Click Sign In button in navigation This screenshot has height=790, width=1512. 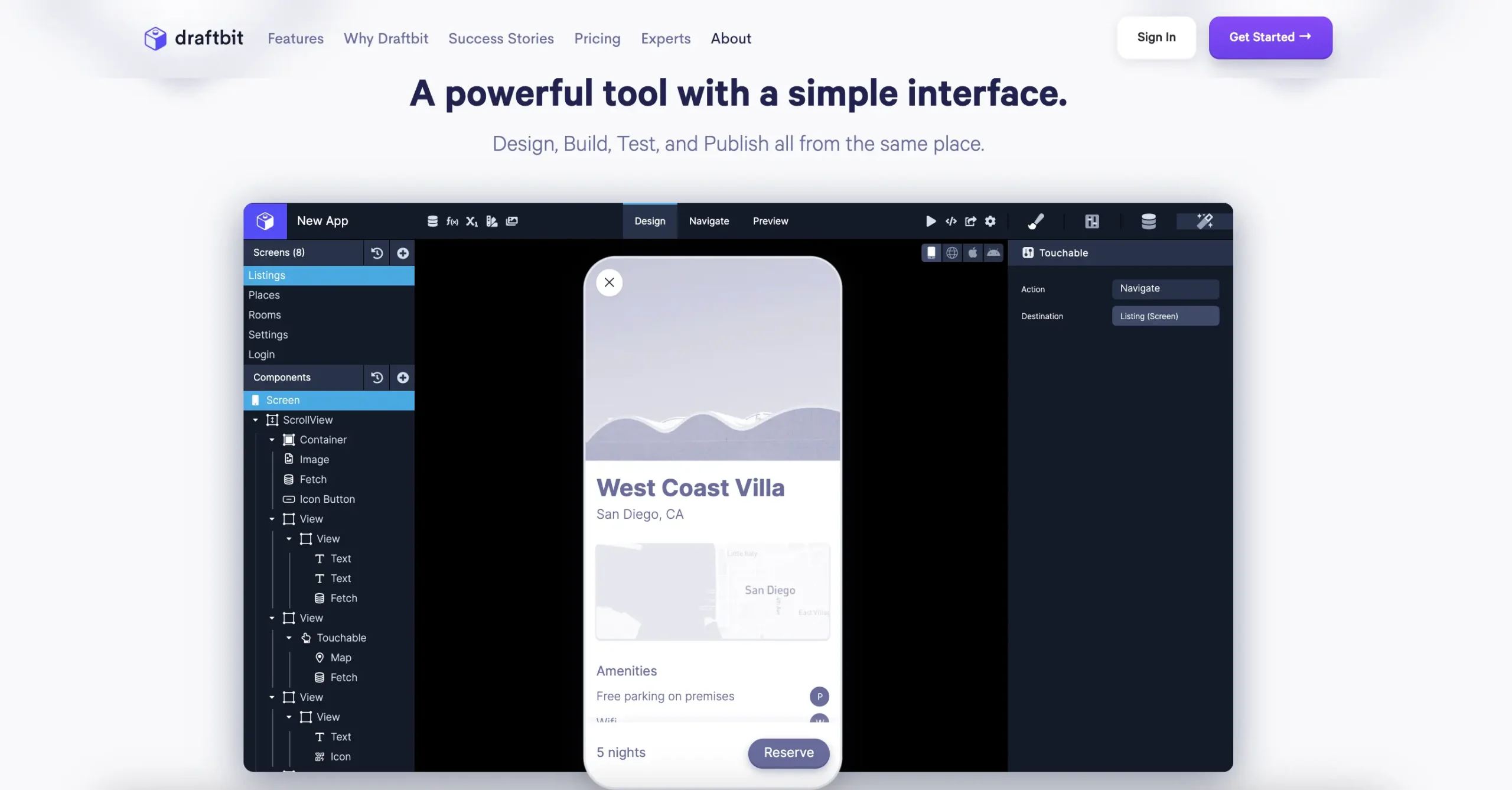pos(1156,37)
